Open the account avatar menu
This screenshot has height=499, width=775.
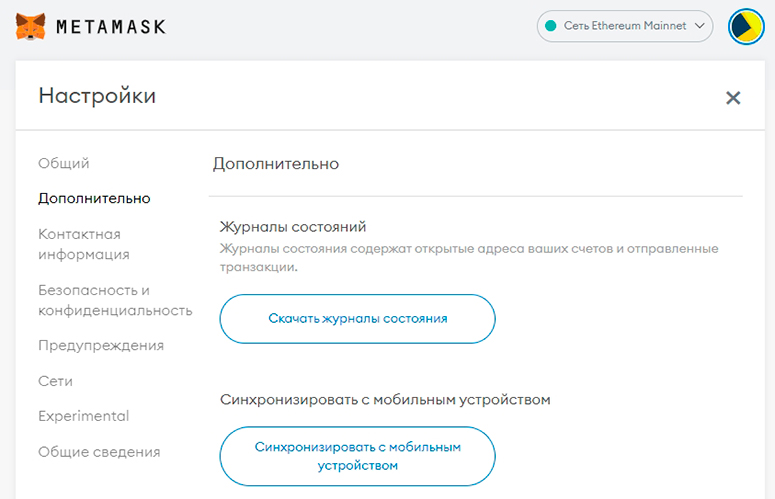point(746,26)
